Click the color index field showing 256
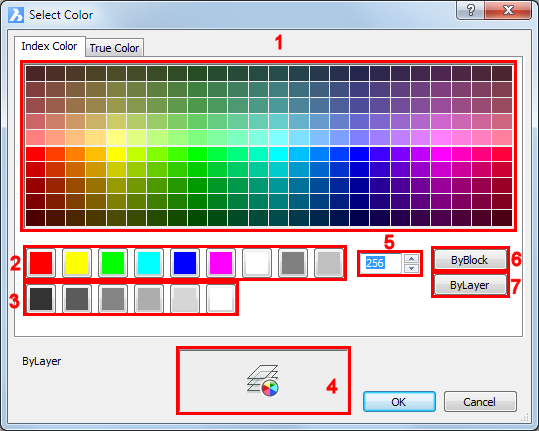Image resolution: width=539 pixels, height=431 pixels. click(381, 263)
